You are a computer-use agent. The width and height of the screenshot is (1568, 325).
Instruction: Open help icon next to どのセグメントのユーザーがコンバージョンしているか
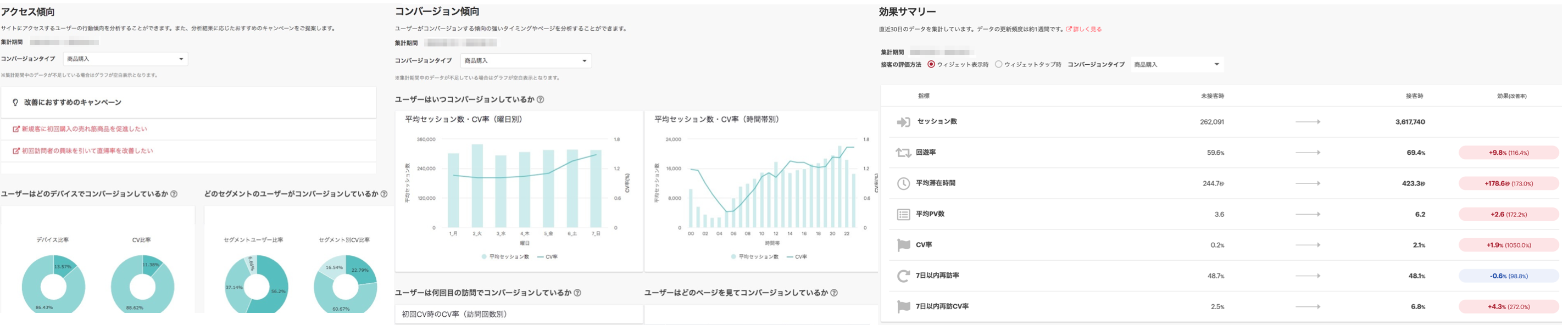(384, 194)
